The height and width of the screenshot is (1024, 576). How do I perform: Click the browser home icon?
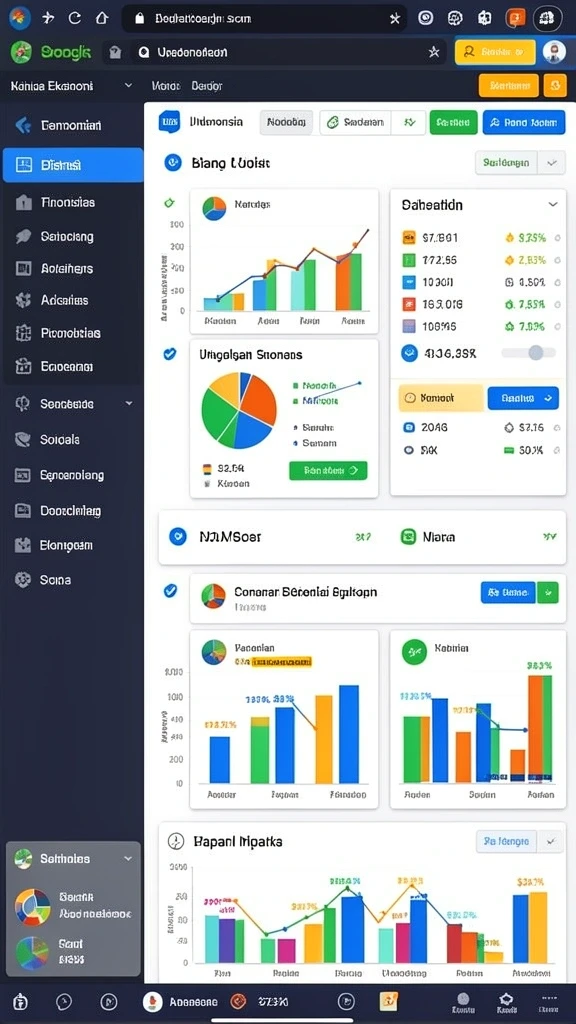[101, 18]
